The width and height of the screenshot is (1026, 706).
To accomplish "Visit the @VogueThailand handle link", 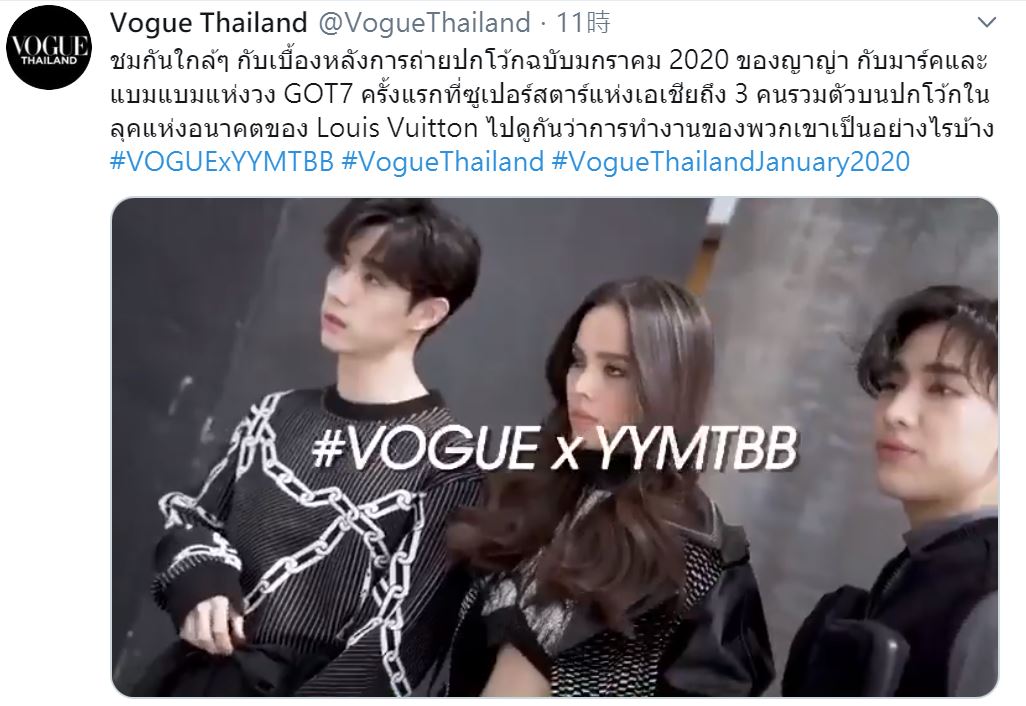I will tap(424, 23).
